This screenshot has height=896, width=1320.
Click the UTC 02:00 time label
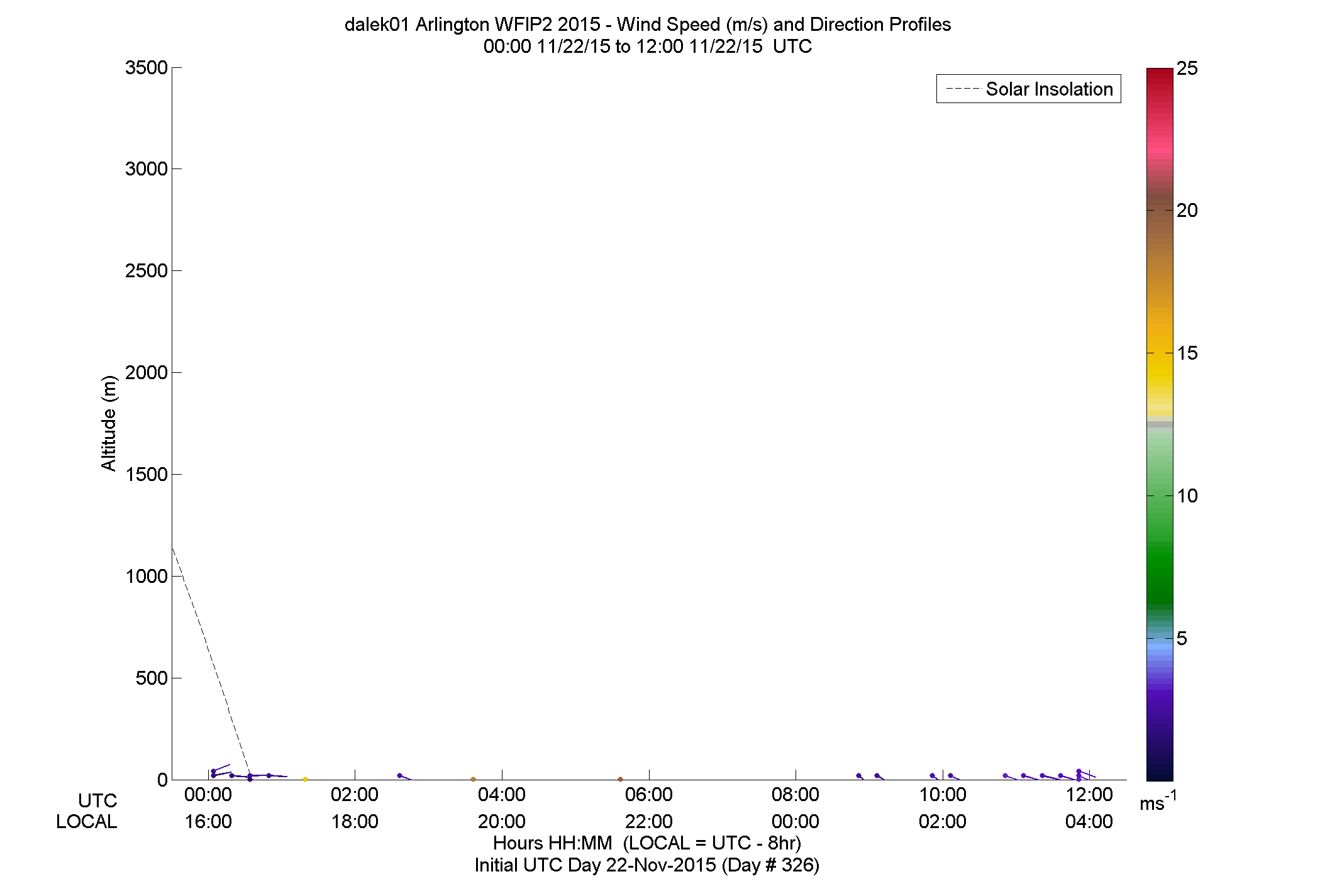[x=355, y=795]
